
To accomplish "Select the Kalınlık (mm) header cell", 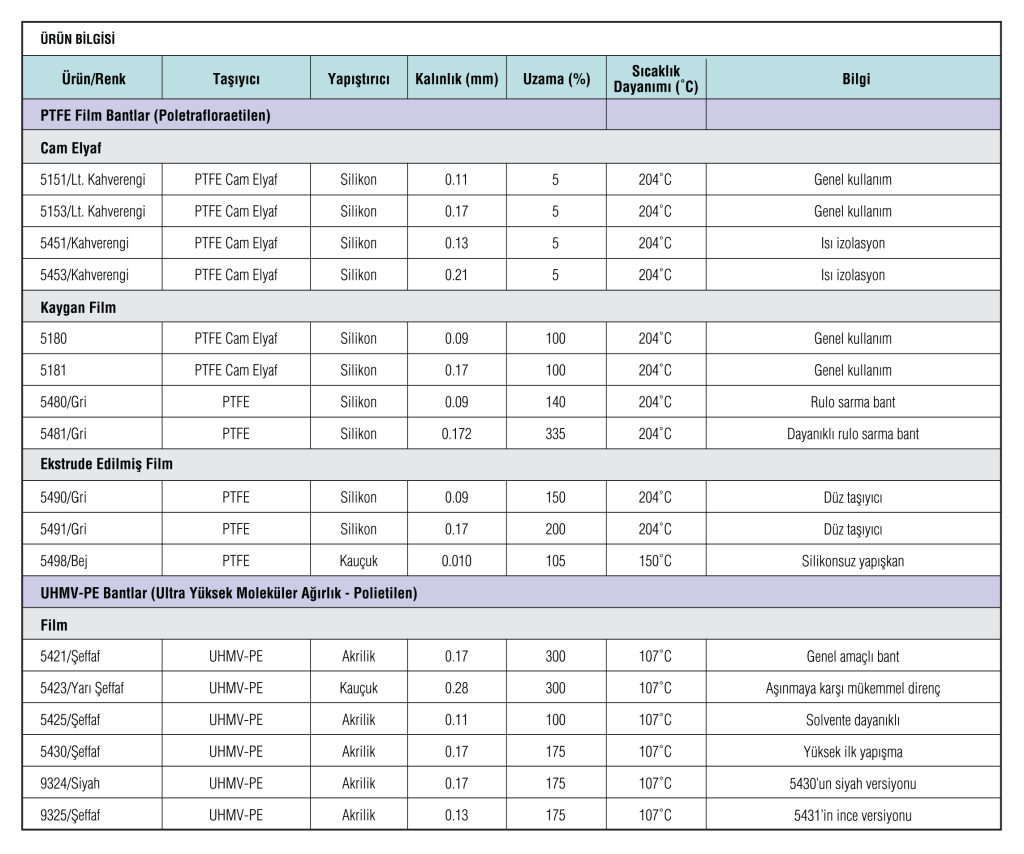I will coord(456,79).
